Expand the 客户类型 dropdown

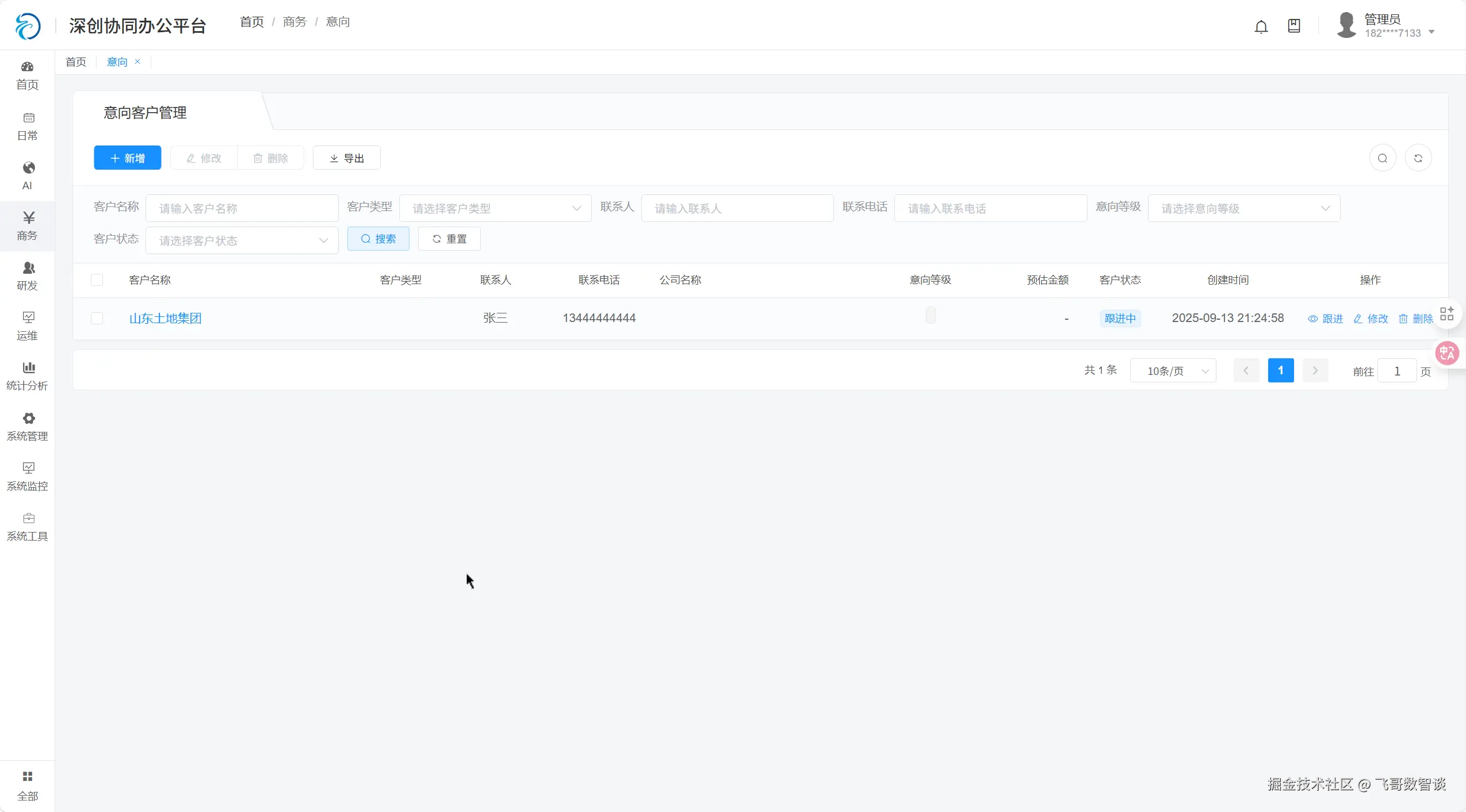coord(495,208)
